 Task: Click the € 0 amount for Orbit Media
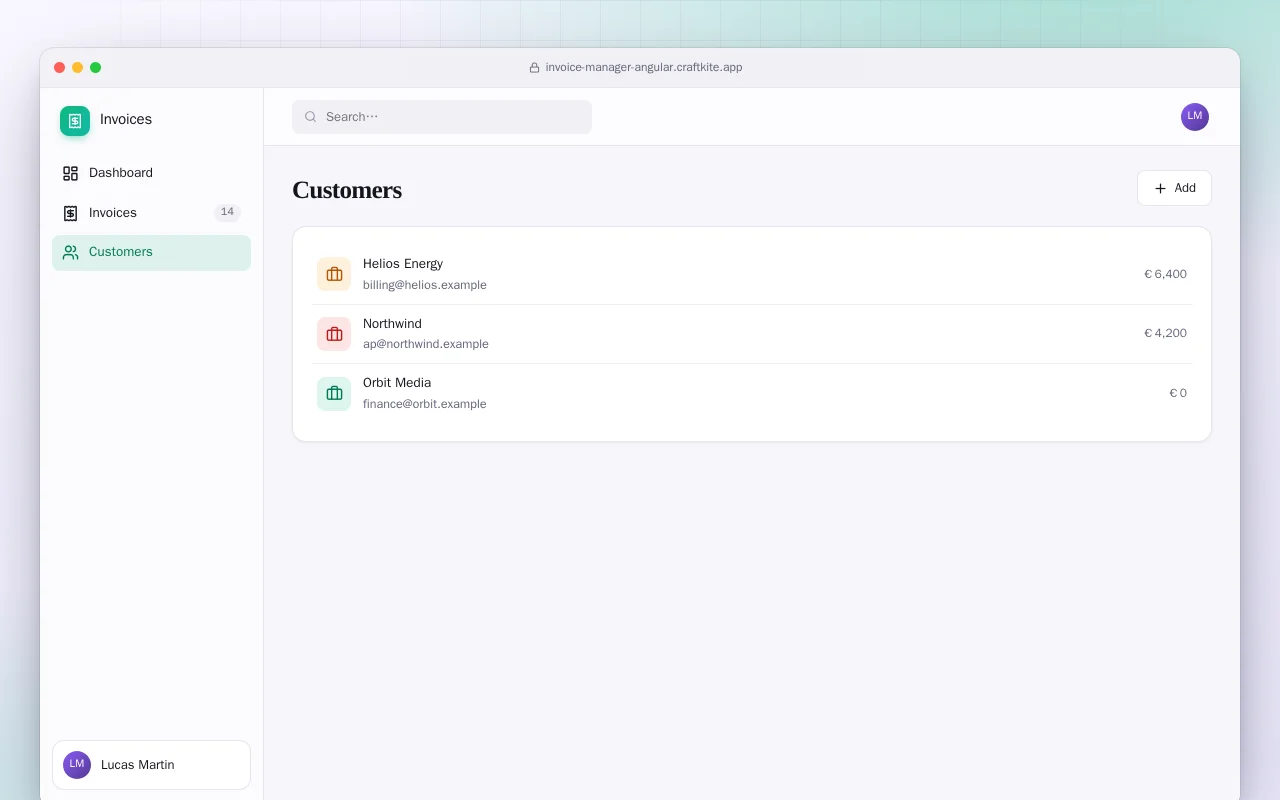(x=1178, y=394)
